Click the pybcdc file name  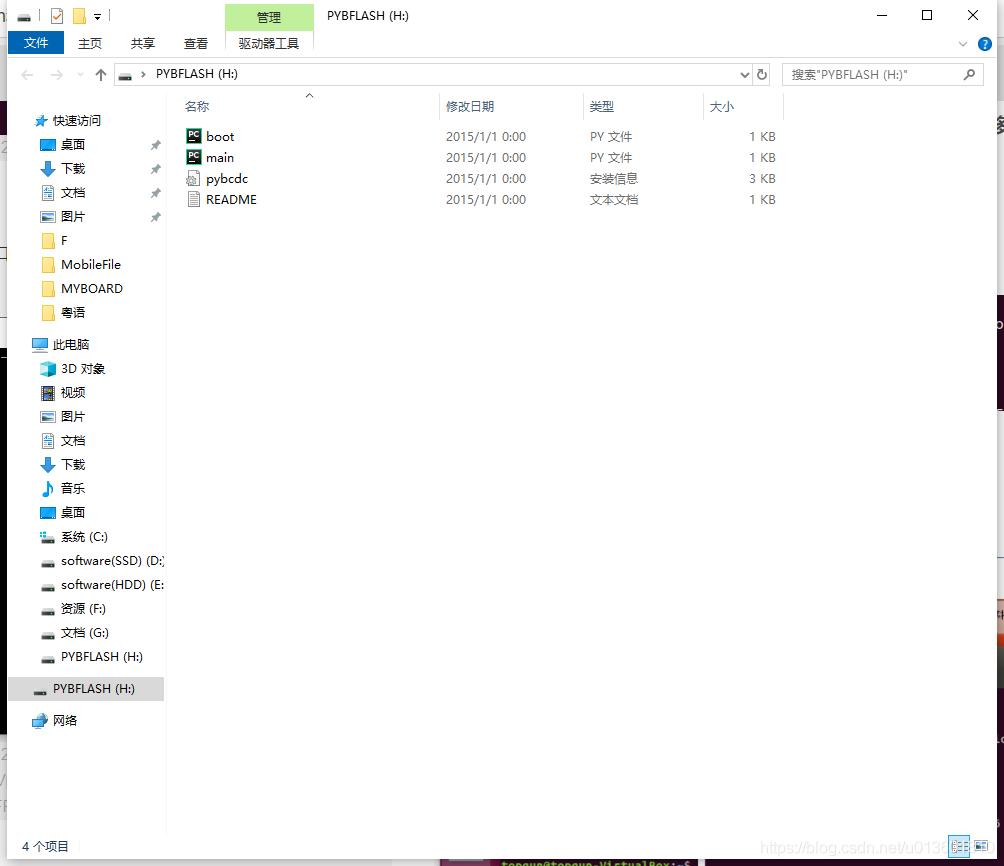[x=227, y=179]
